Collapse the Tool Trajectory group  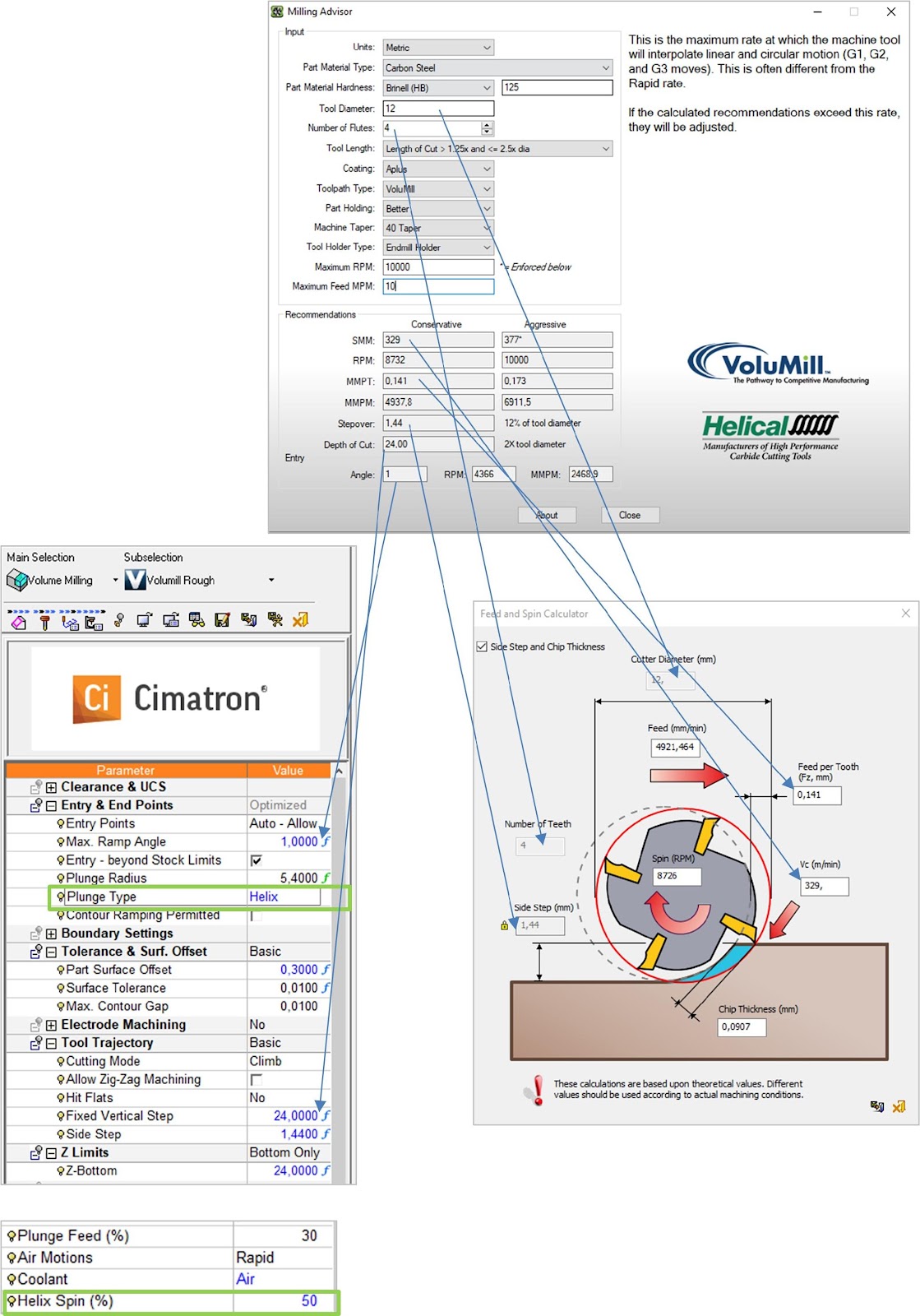coord(51,1043)
